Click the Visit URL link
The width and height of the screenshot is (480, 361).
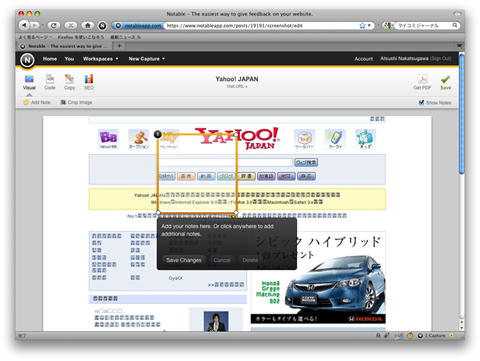(237, 86)
